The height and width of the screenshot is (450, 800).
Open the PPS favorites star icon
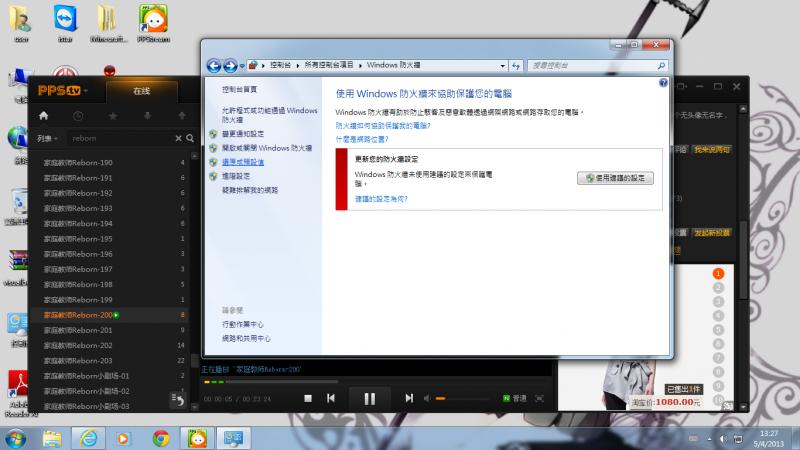pos(113,116)
